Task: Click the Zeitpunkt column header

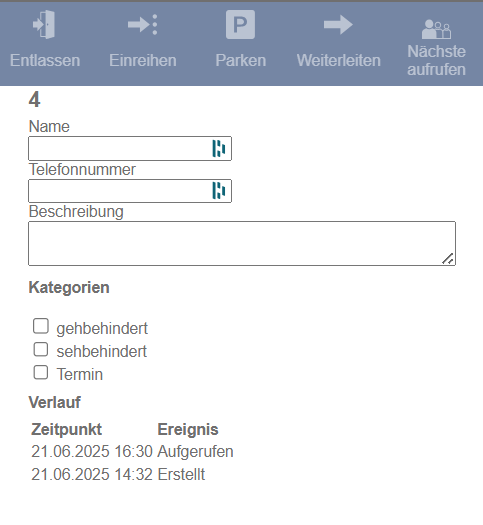Action: coord(66,429)
